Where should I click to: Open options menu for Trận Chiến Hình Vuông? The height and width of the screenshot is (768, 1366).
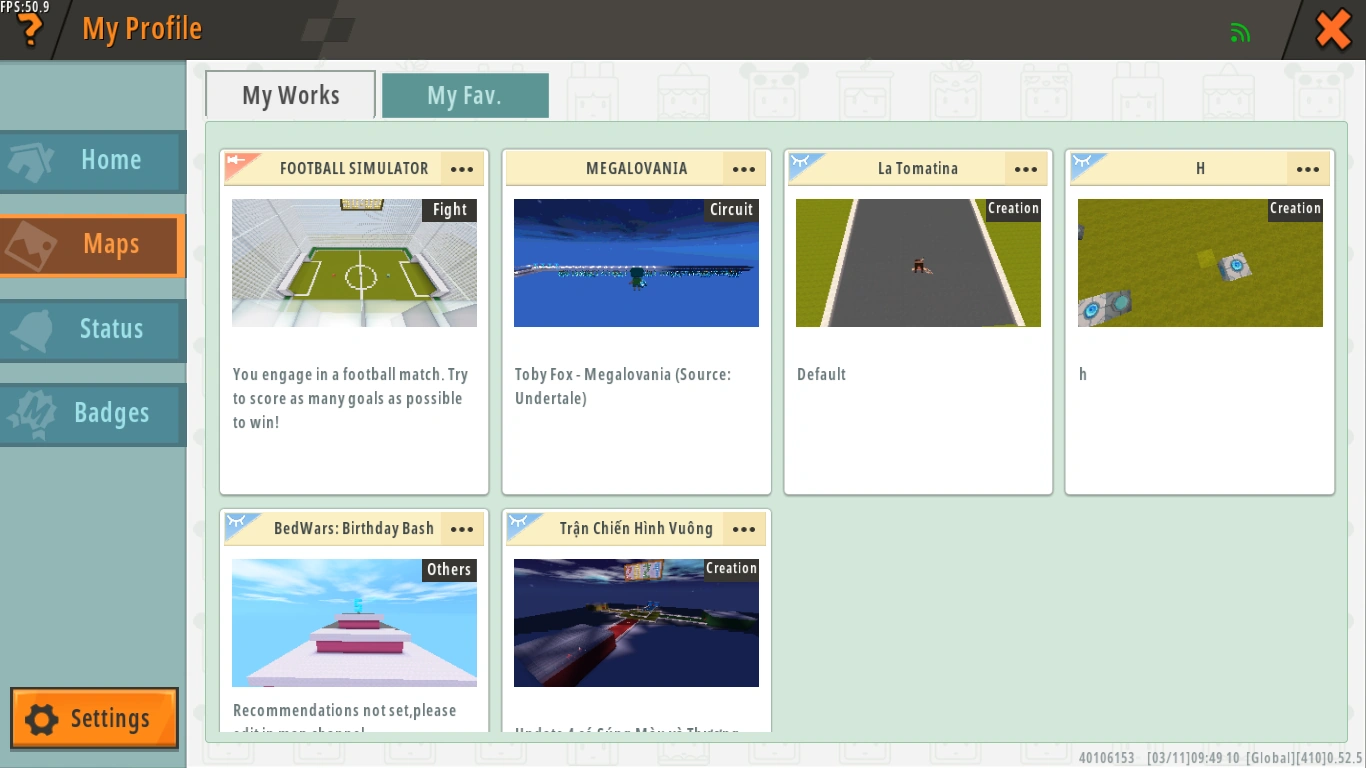coord(744,529)
